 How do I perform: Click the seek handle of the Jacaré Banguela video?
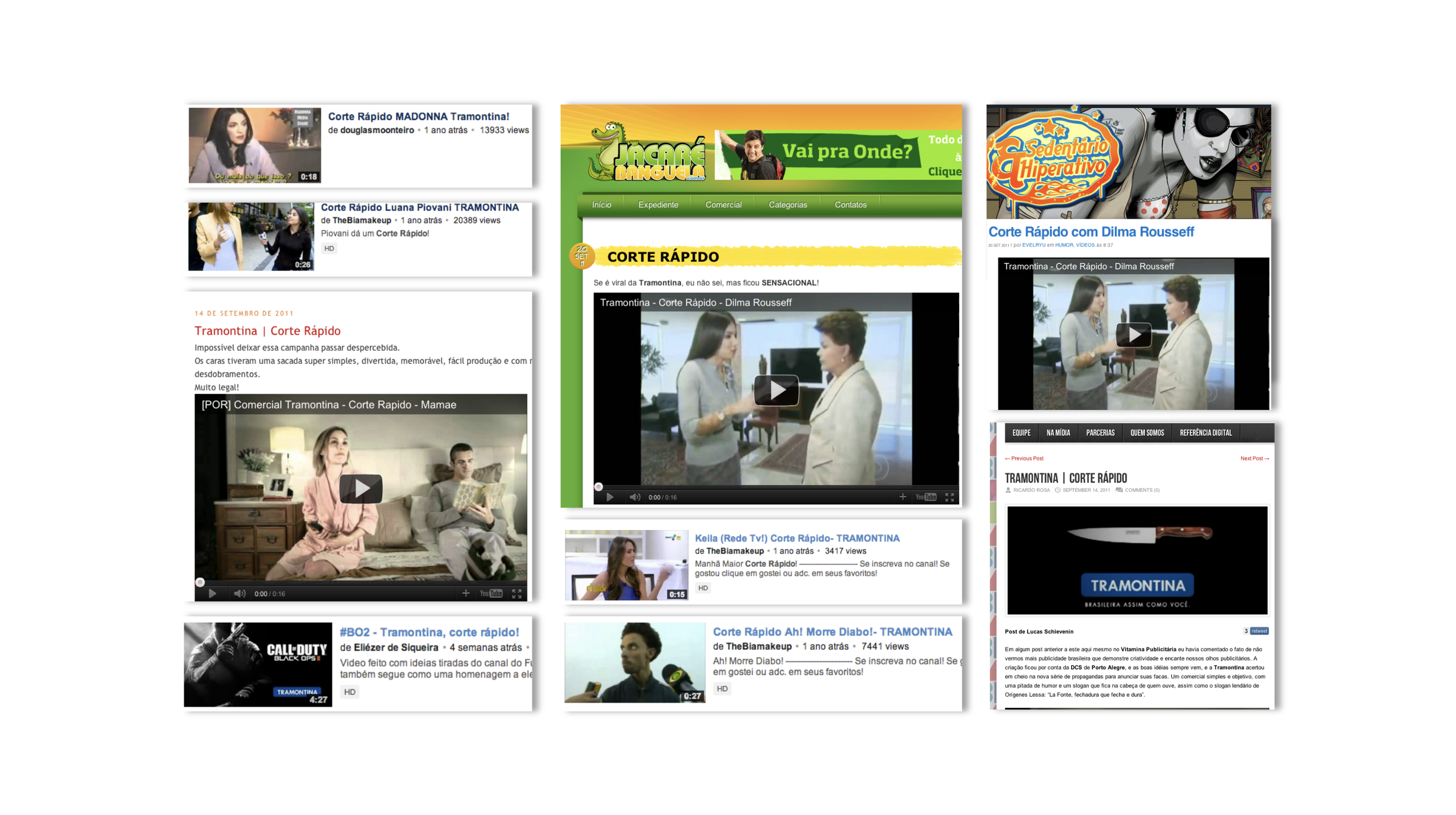pos(598,487)
